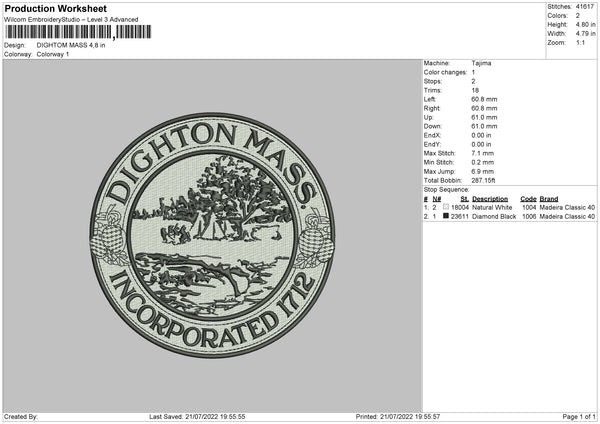Click 'Madeira Classic 40' in Diamond Black row
The image size is (600, 424).
567,217
